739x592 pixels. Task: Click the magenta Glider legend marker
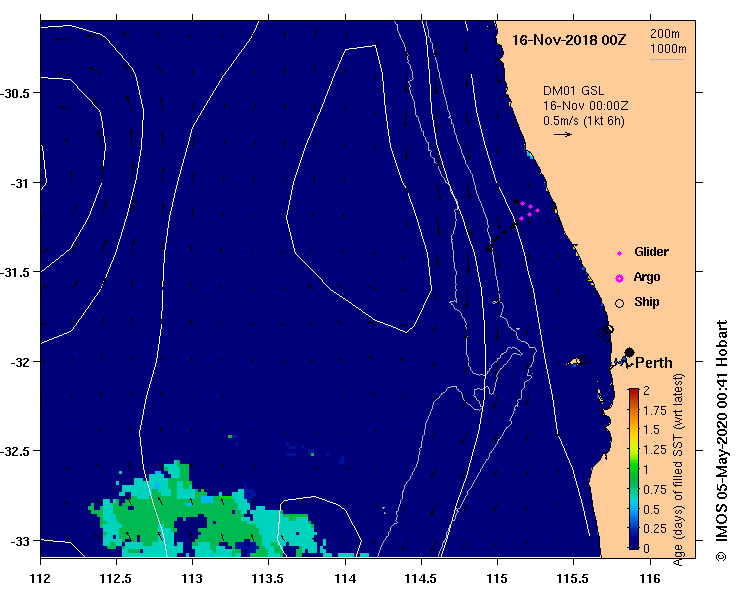(x=619, y=254)
